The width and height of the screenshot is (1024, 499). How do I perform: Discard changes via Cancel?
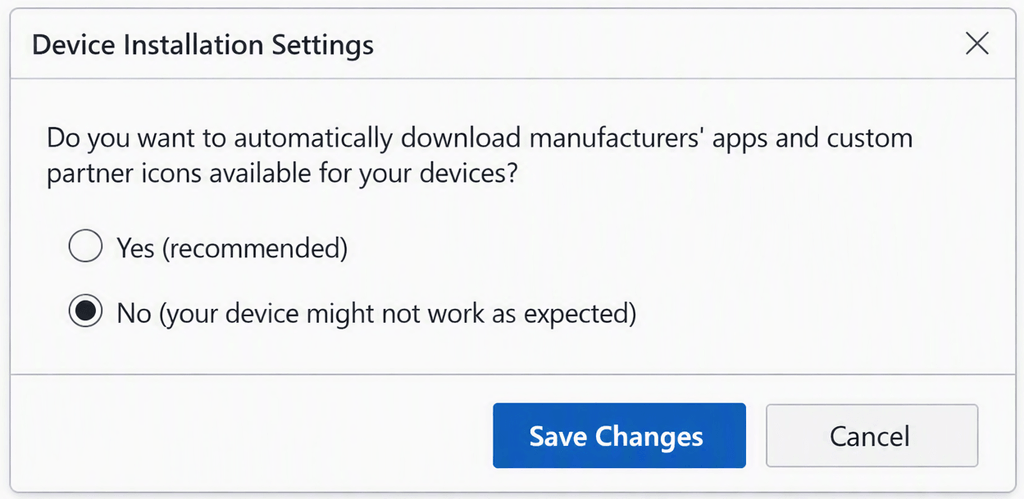[872, 435]
